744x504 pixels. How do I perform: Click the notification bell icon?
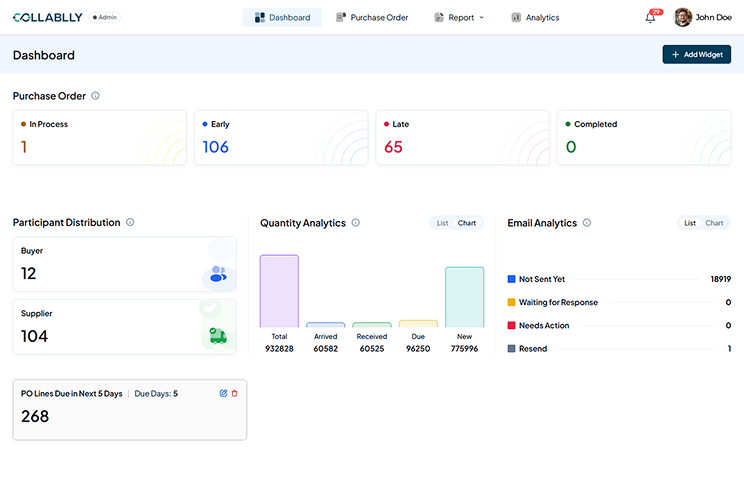coord(651,18)
